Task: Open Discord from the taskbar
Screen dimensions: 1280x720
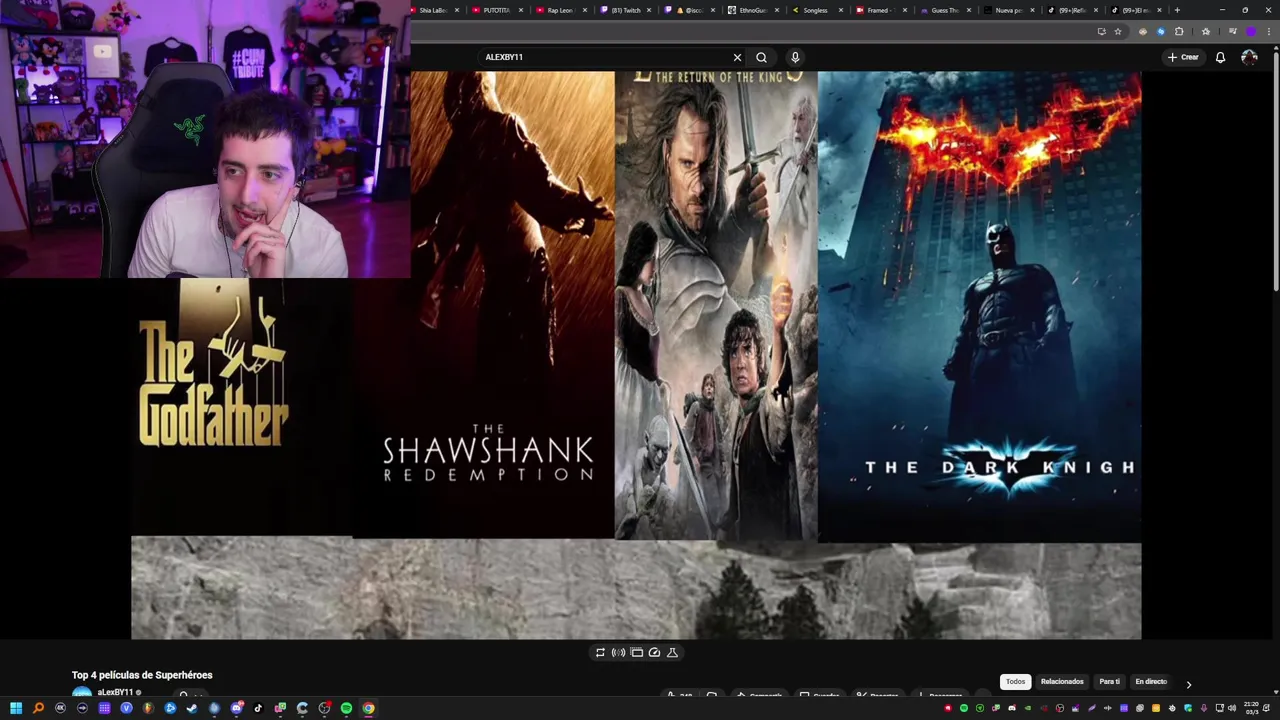Action: [237, 708]
